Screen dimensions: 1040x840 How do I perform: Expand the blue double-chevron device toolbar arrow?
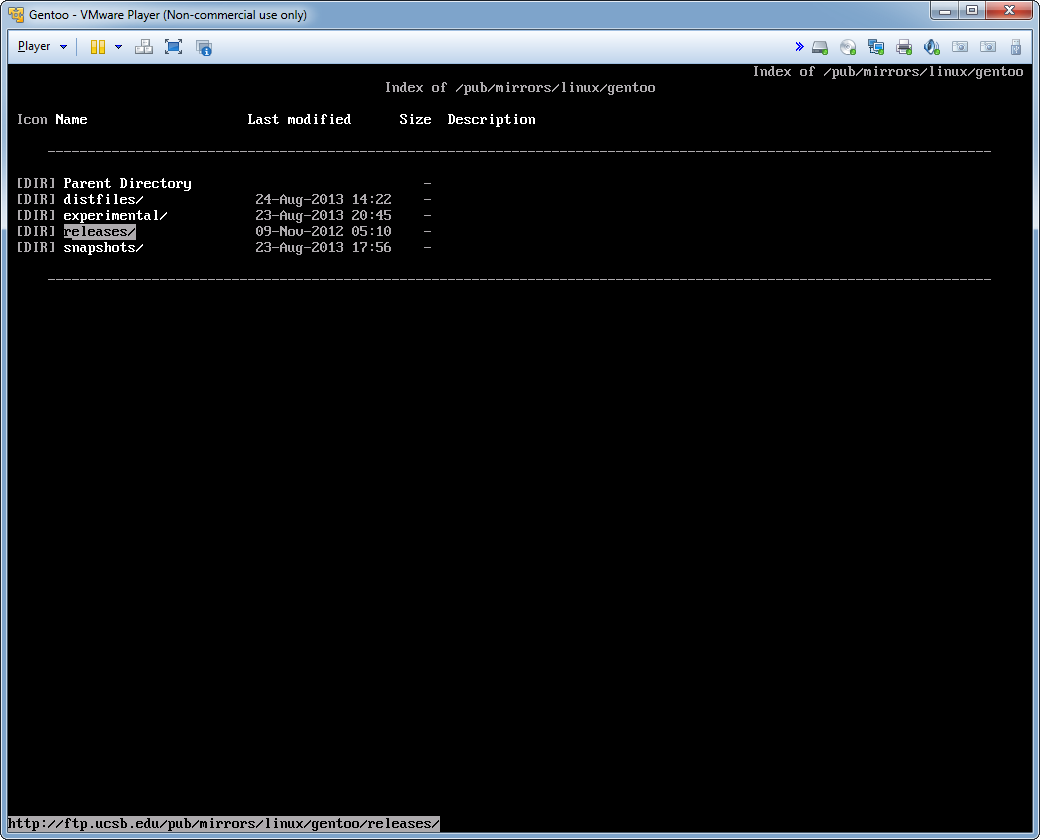799,46
